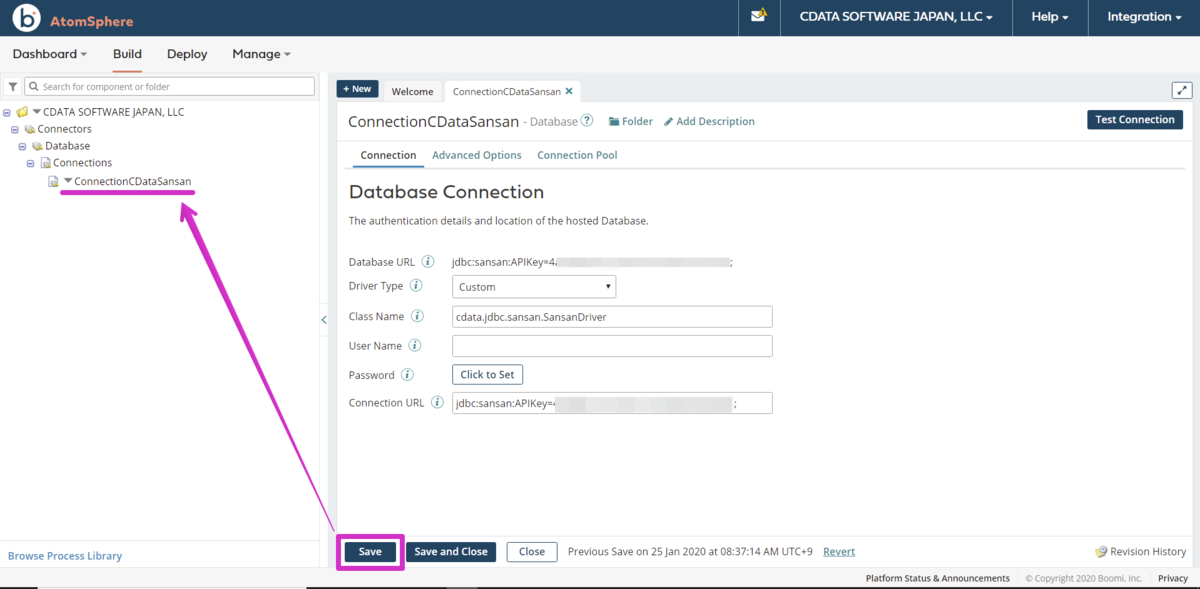Expand the editor with fullscreen icon
The width and height of the screenshot is (1200, 589).
pos(1182,90)
